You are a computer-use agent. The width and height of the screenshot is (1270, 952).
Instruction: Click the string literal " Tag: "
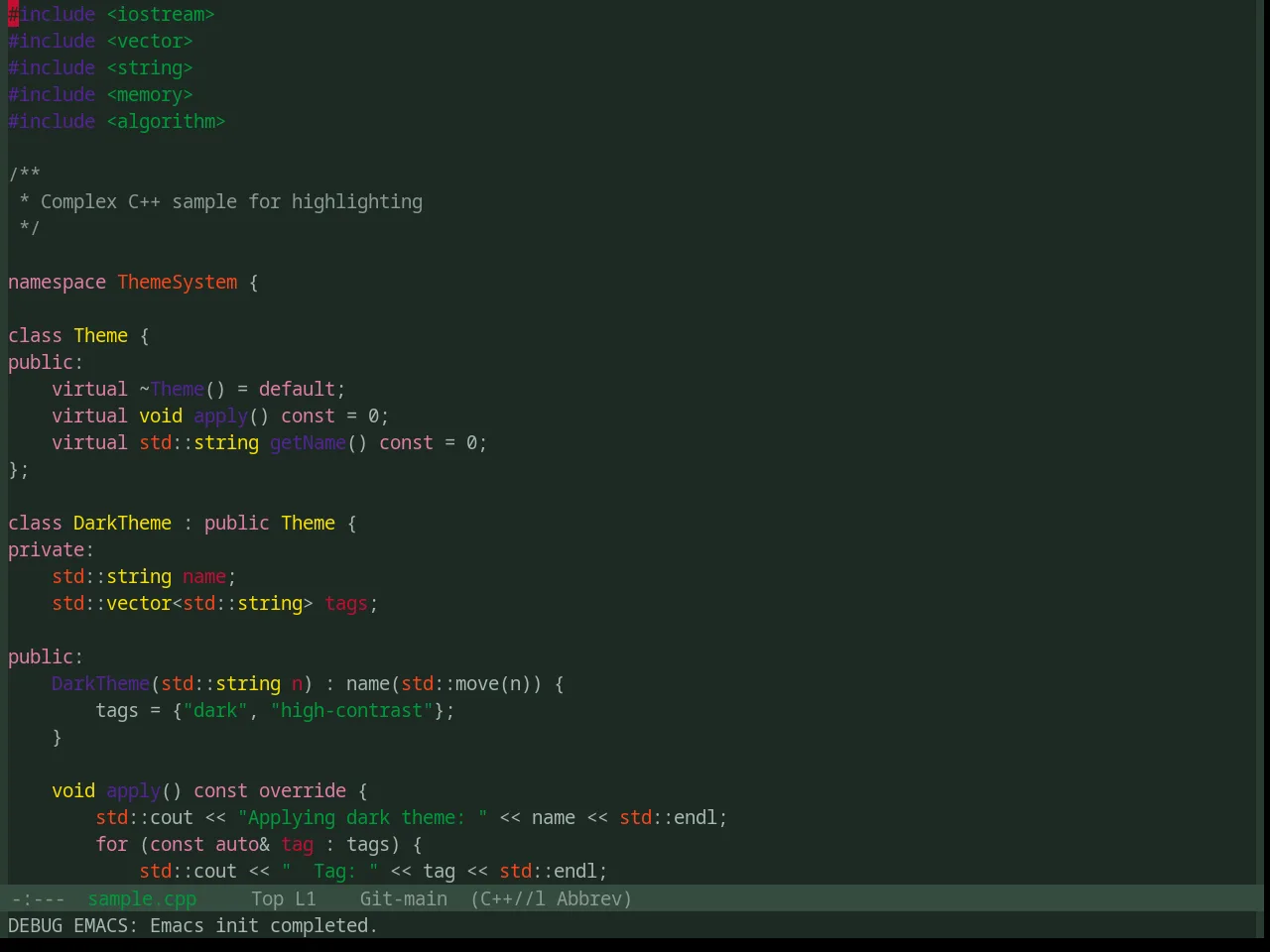(x=329, y=872)
